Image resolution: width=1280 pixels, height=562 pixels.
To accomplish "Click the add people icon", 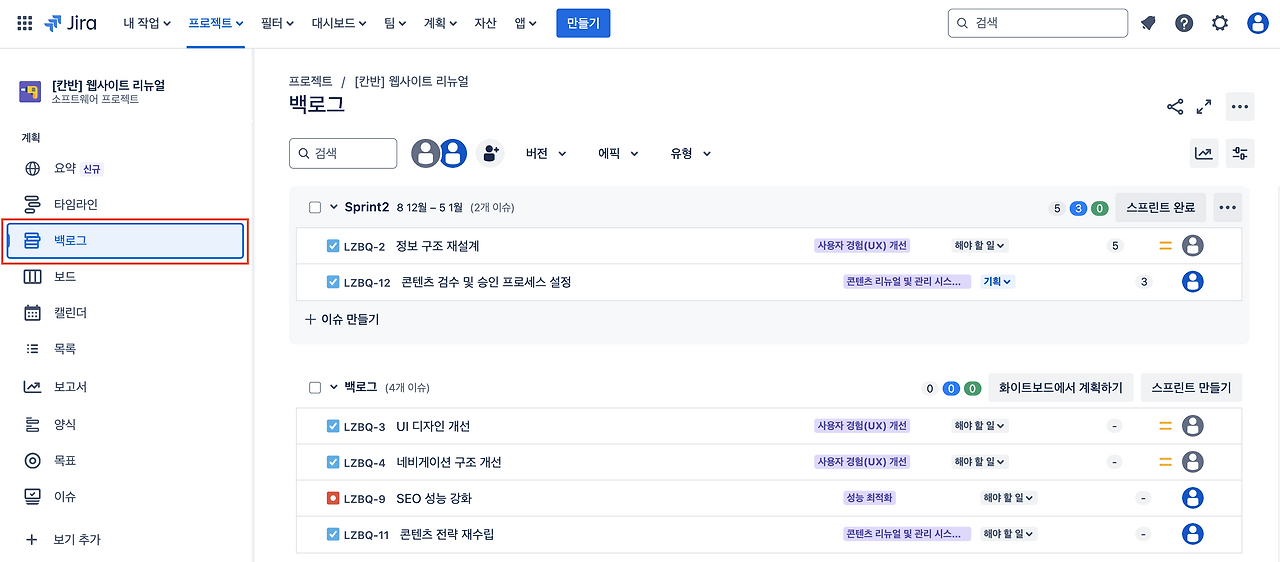I will pos(490,153).
